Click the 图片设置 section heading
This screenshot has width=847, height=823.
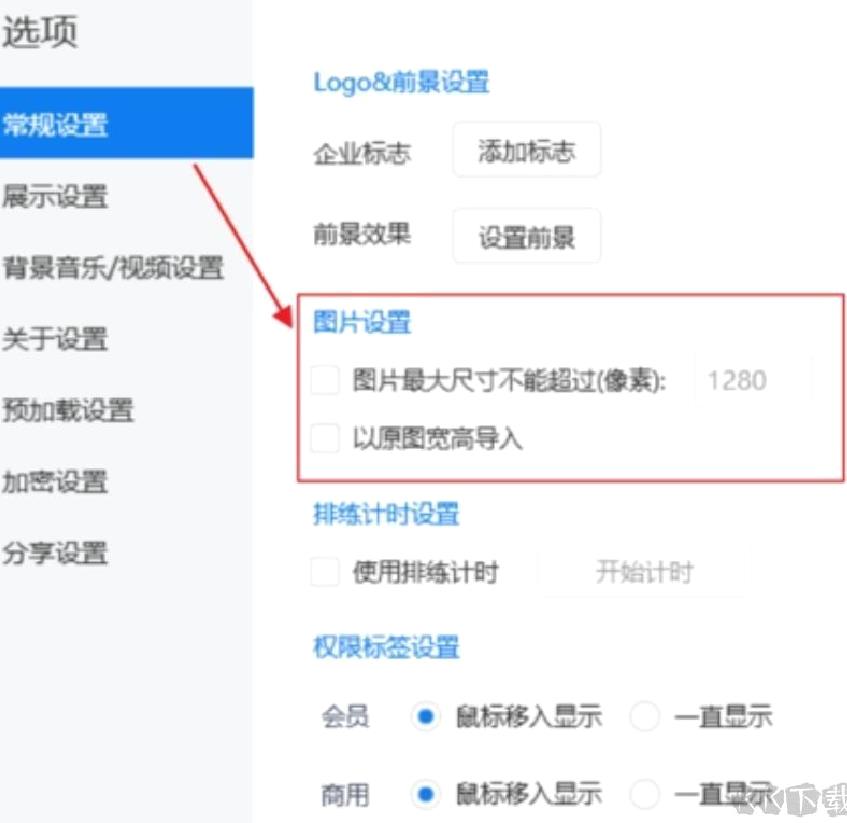[x=362, y=322]
